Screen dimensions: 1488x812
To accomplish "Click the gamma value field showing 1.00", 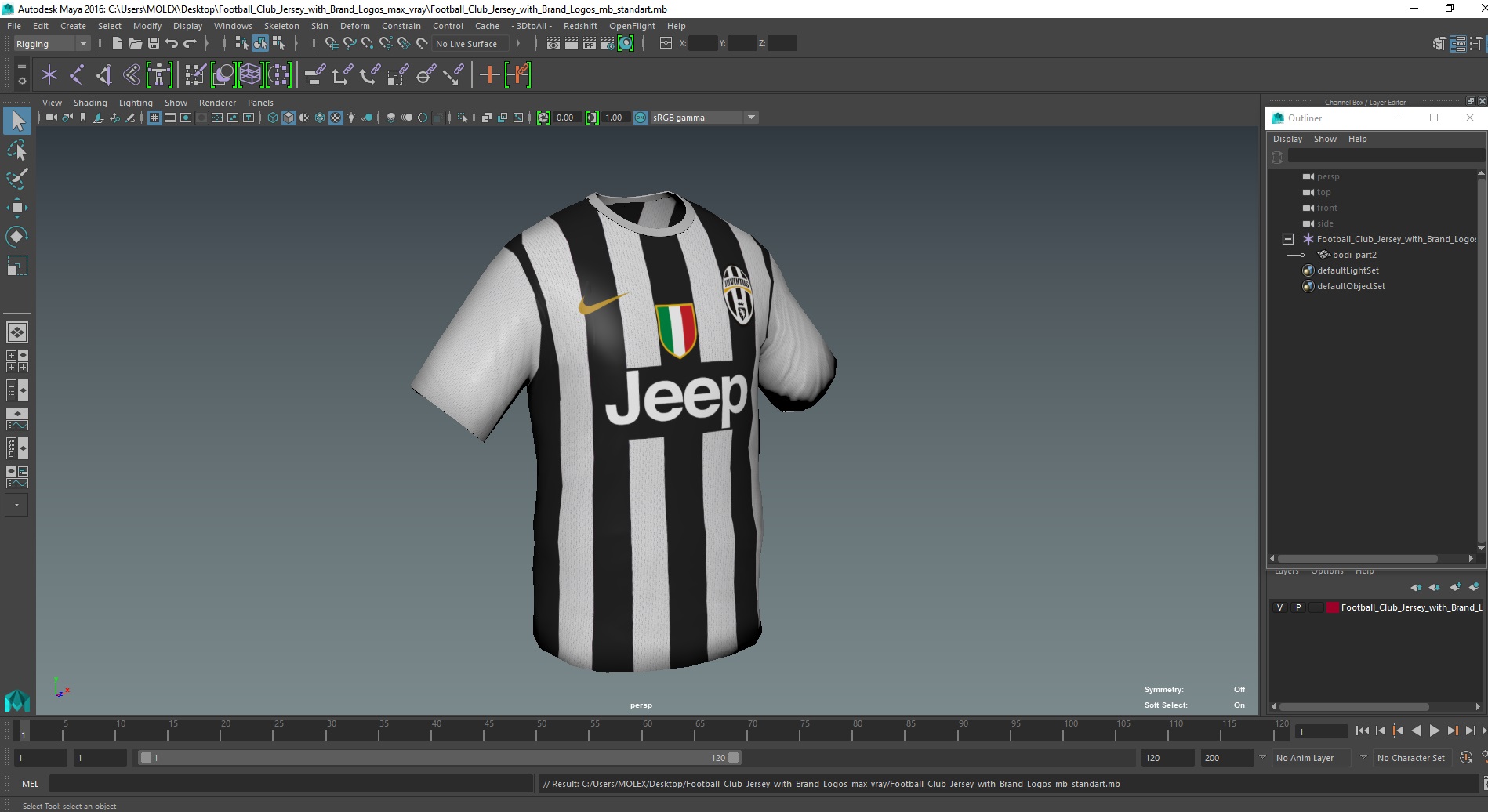I will coord(615,118).
